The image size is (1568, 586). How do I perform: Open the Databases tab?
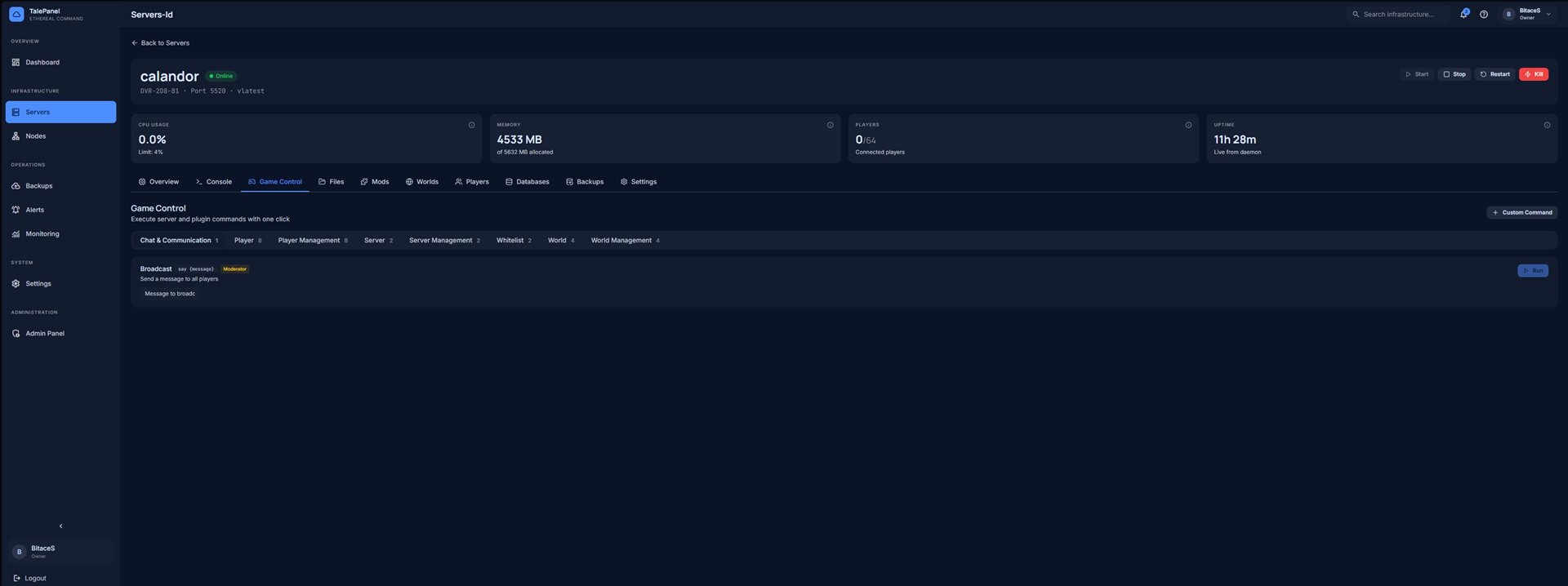coord(527,182)
